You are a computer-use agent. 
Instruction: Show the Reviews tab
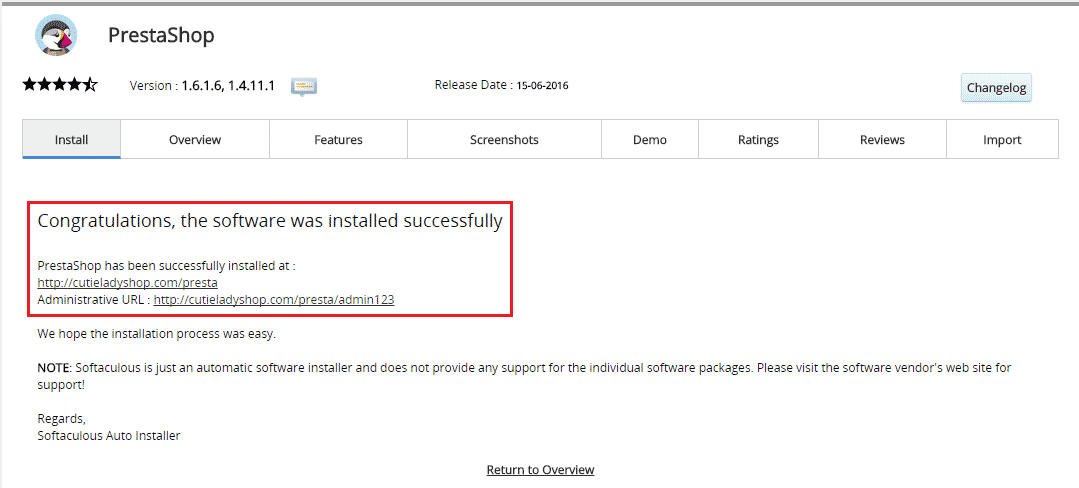(882, 140)
